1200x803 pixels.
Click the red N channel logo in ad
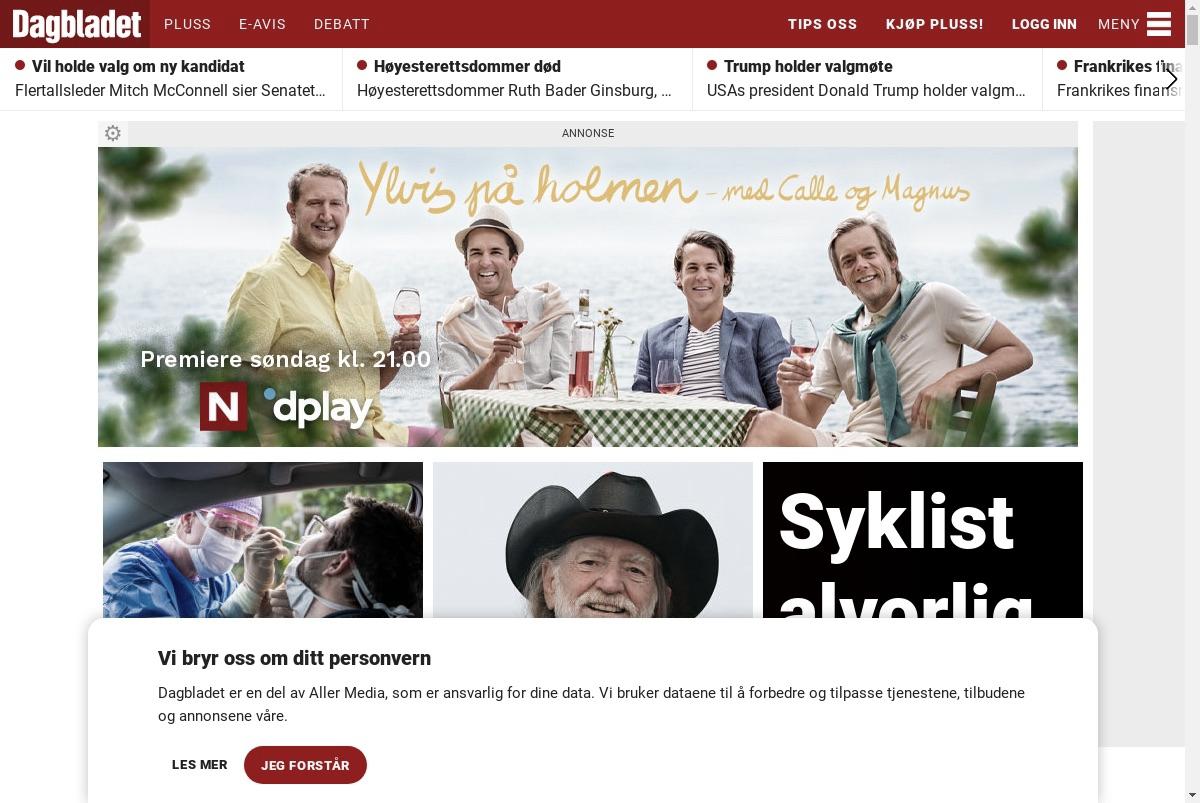click(223, 406)
